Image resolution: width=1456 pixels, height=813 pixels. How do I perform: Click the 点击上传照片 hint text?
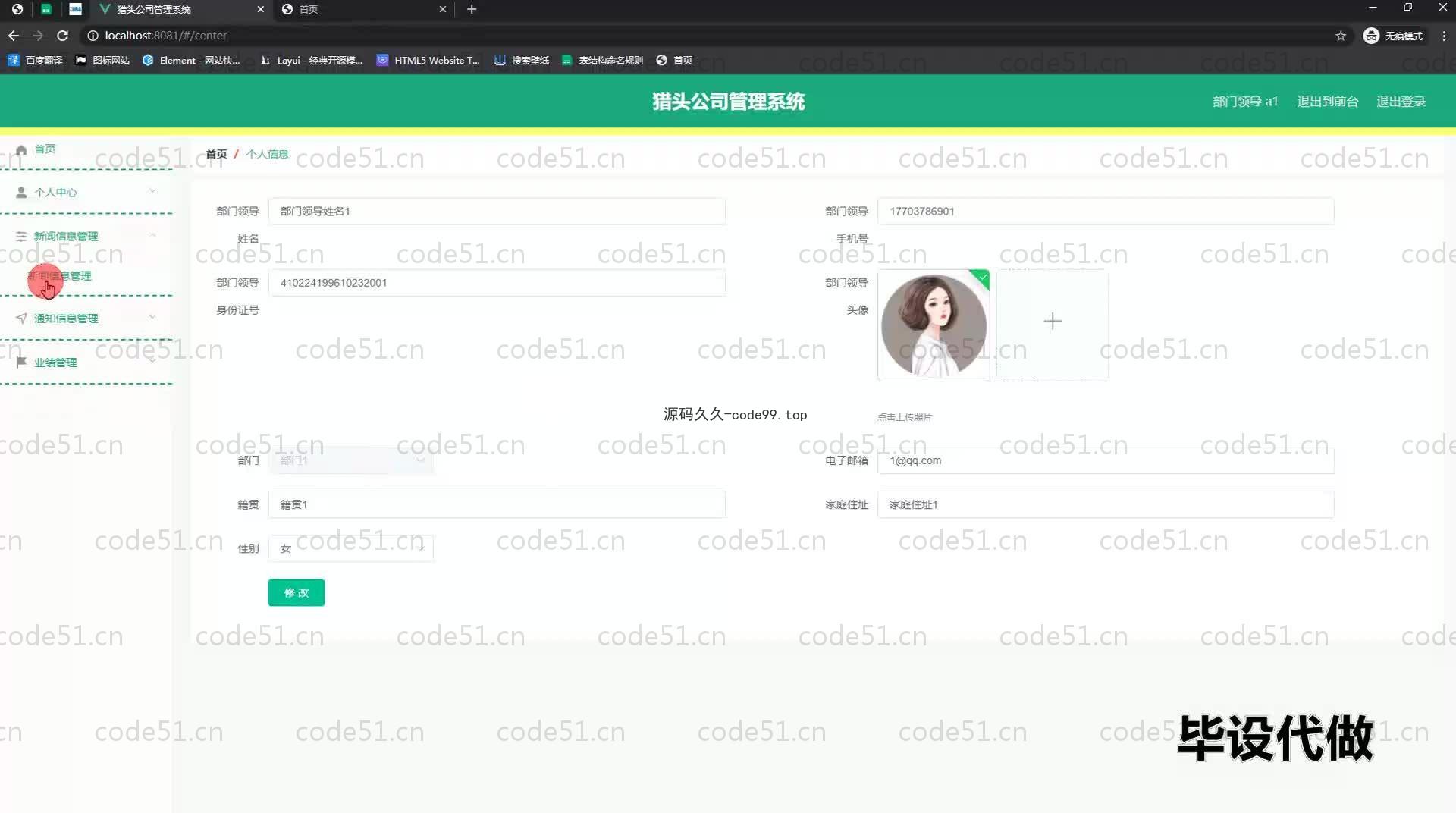tap(905, 417)
